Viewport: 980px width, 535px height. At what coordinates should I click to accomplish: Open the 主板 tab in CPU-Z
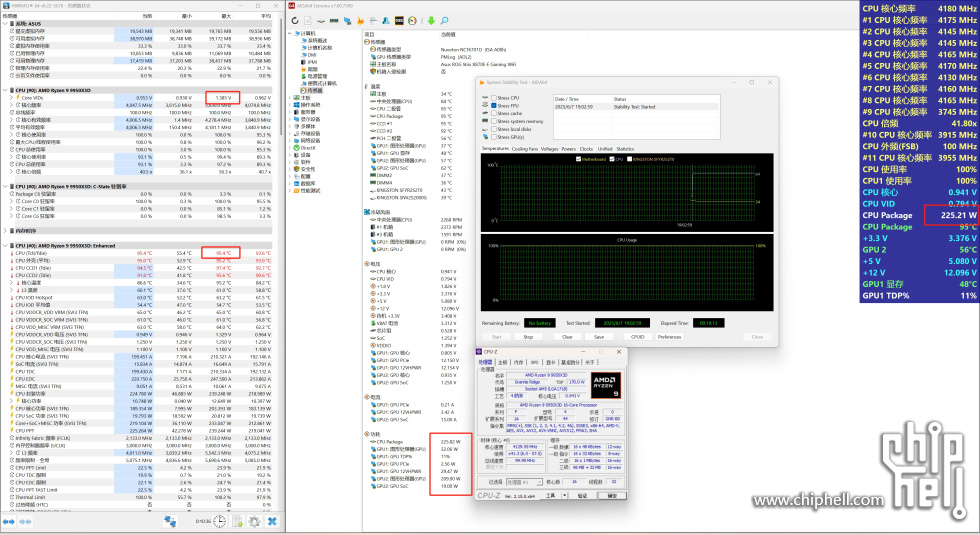502,362
